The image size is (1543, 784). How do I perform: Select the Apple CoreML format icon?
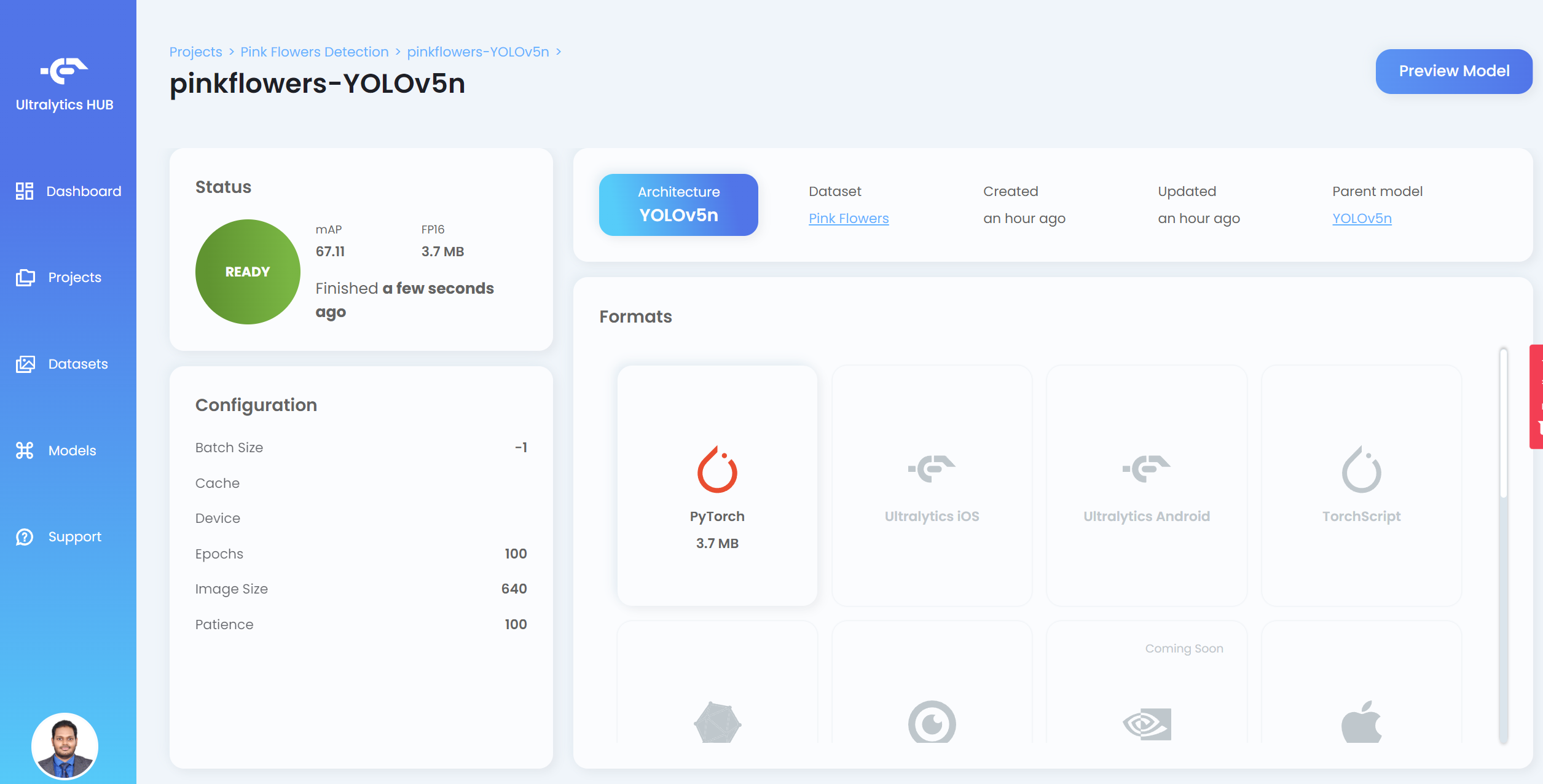click(x=1361, y=721)
